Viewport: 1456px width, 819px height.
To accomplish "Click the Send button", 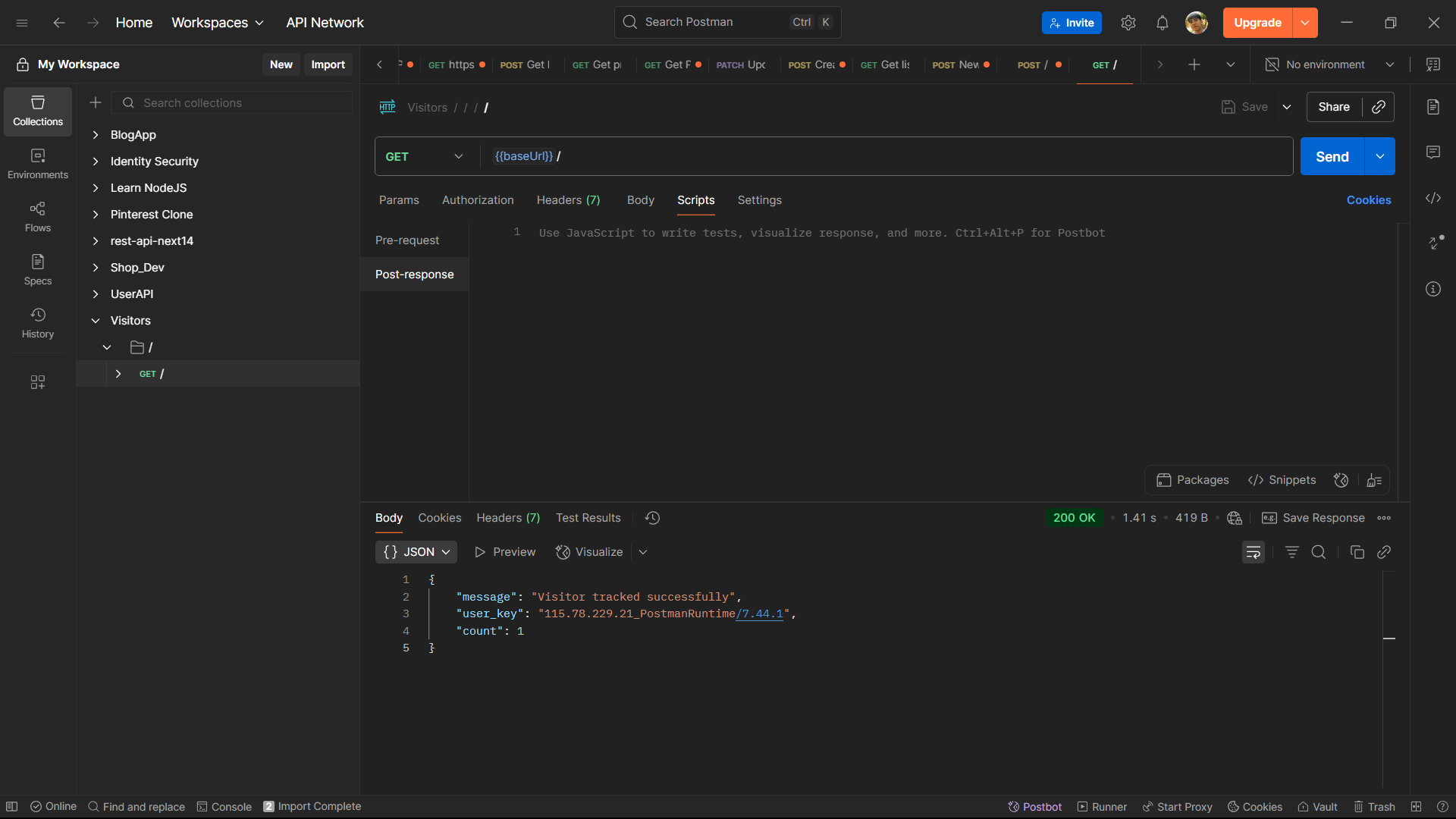I will pyautogui.click(x=1332, y=156).
